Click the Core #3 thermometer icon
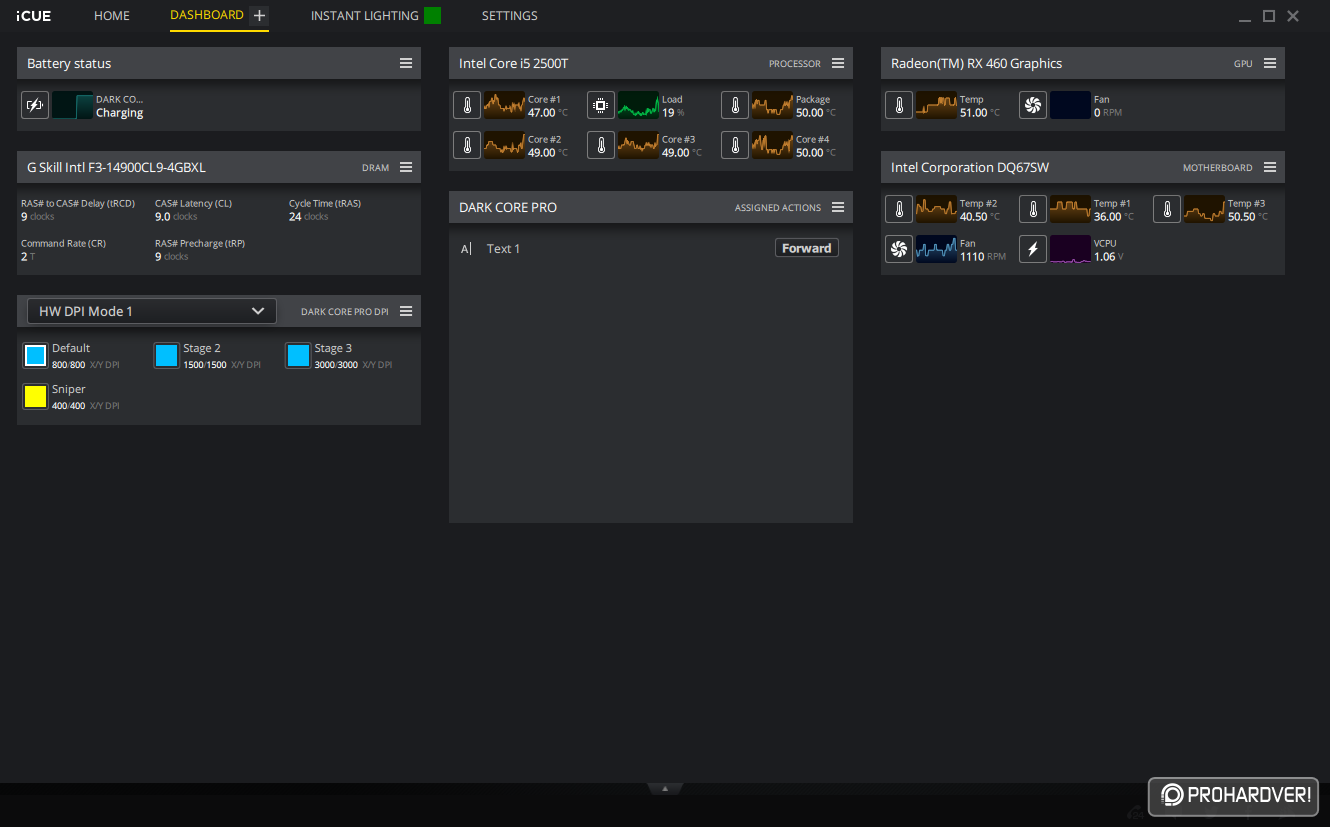 (x=601, y=145)
